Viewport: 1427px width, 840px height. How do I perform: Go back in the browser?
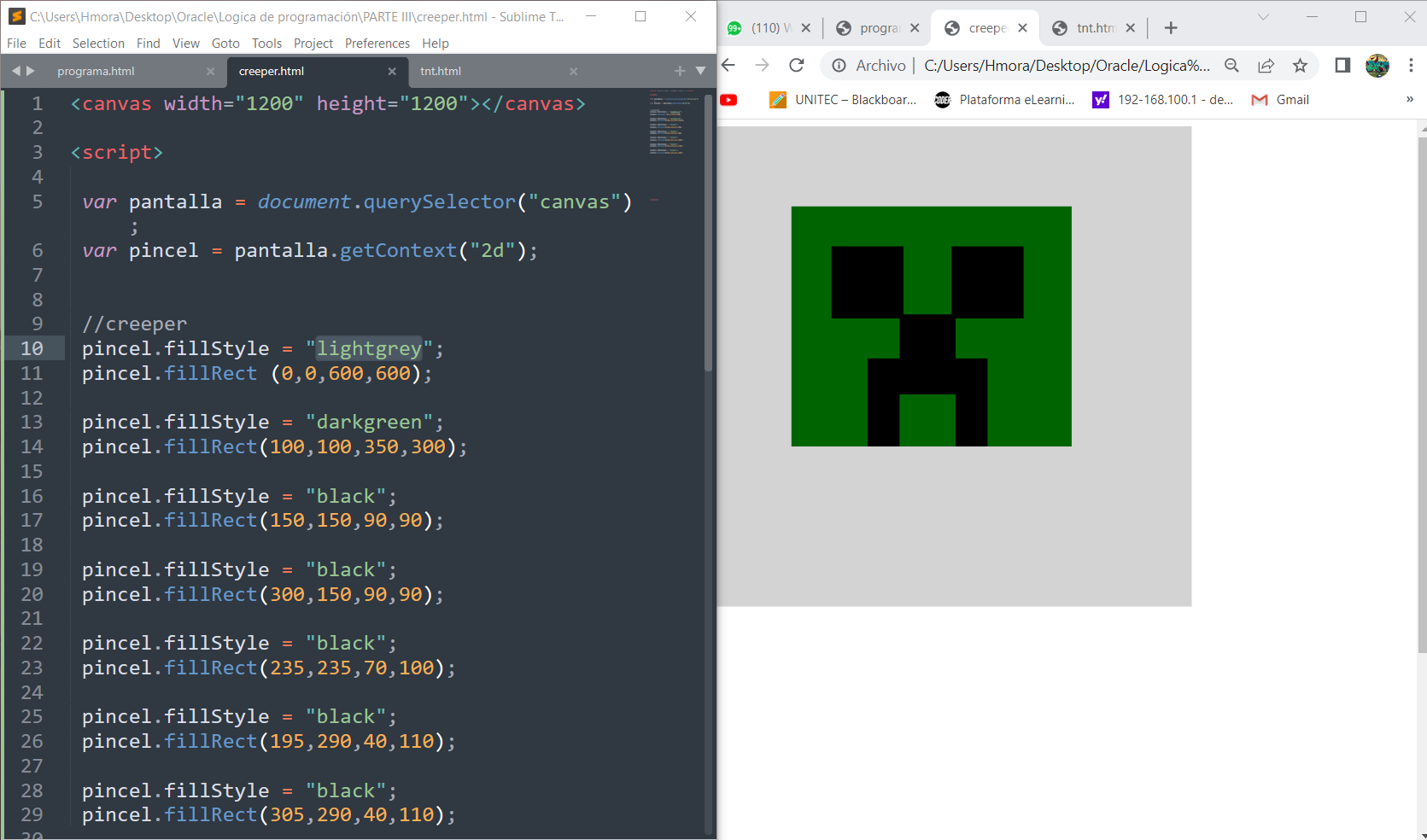coord(728,65)
